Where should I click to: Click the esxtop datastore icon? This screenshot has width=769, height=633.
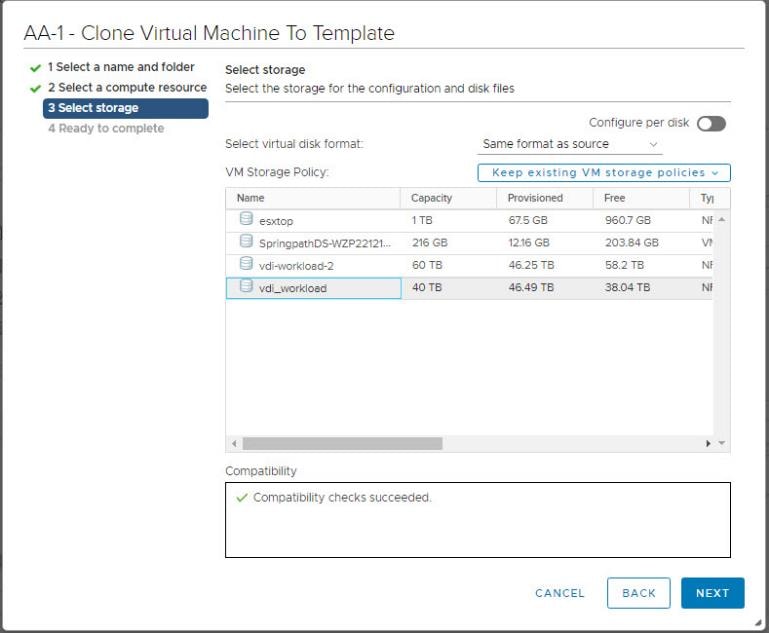tap(246, 219)
